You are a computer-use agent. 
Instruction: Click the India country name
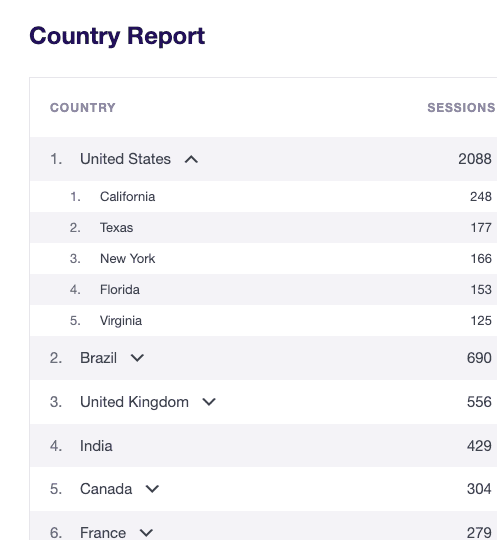point(96,446)
